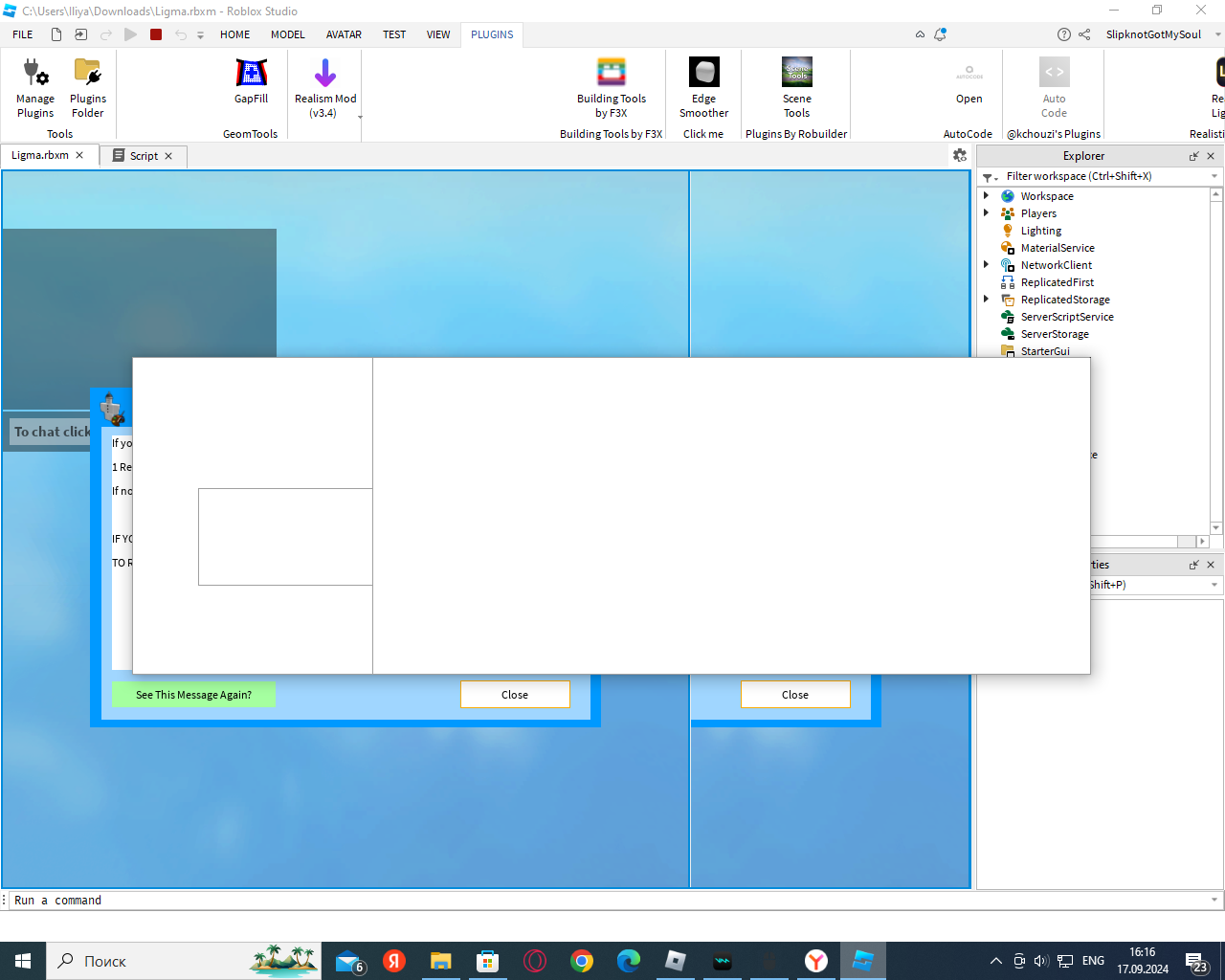
Task: Expand the Workspace tree node
Action: pyautogui.click(x=986, y=195)
